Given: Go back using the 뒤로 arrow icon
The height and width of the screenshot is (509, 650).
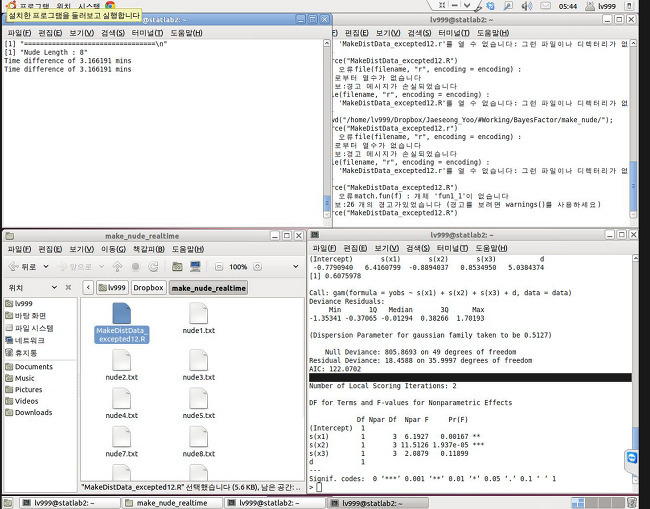Looking at the screenshot, I should click(14, 267).
